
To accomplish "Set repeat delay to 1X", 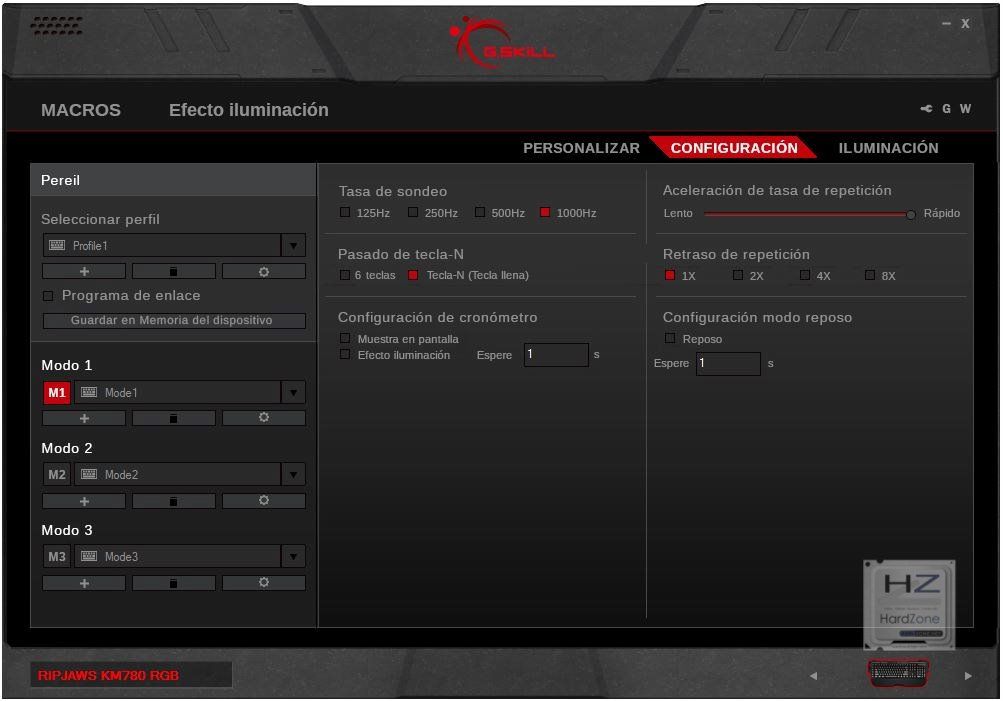I will 670,275.
